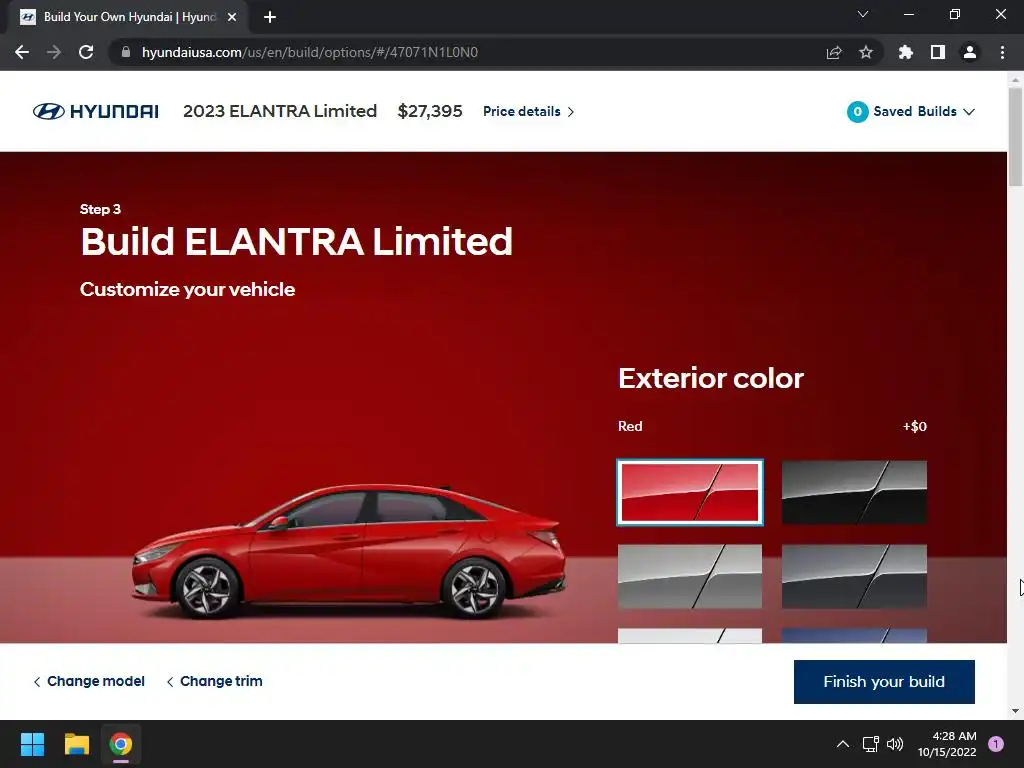
Task: Click the 2023 ELANTRA Limited title
Action: pos(280,111)
